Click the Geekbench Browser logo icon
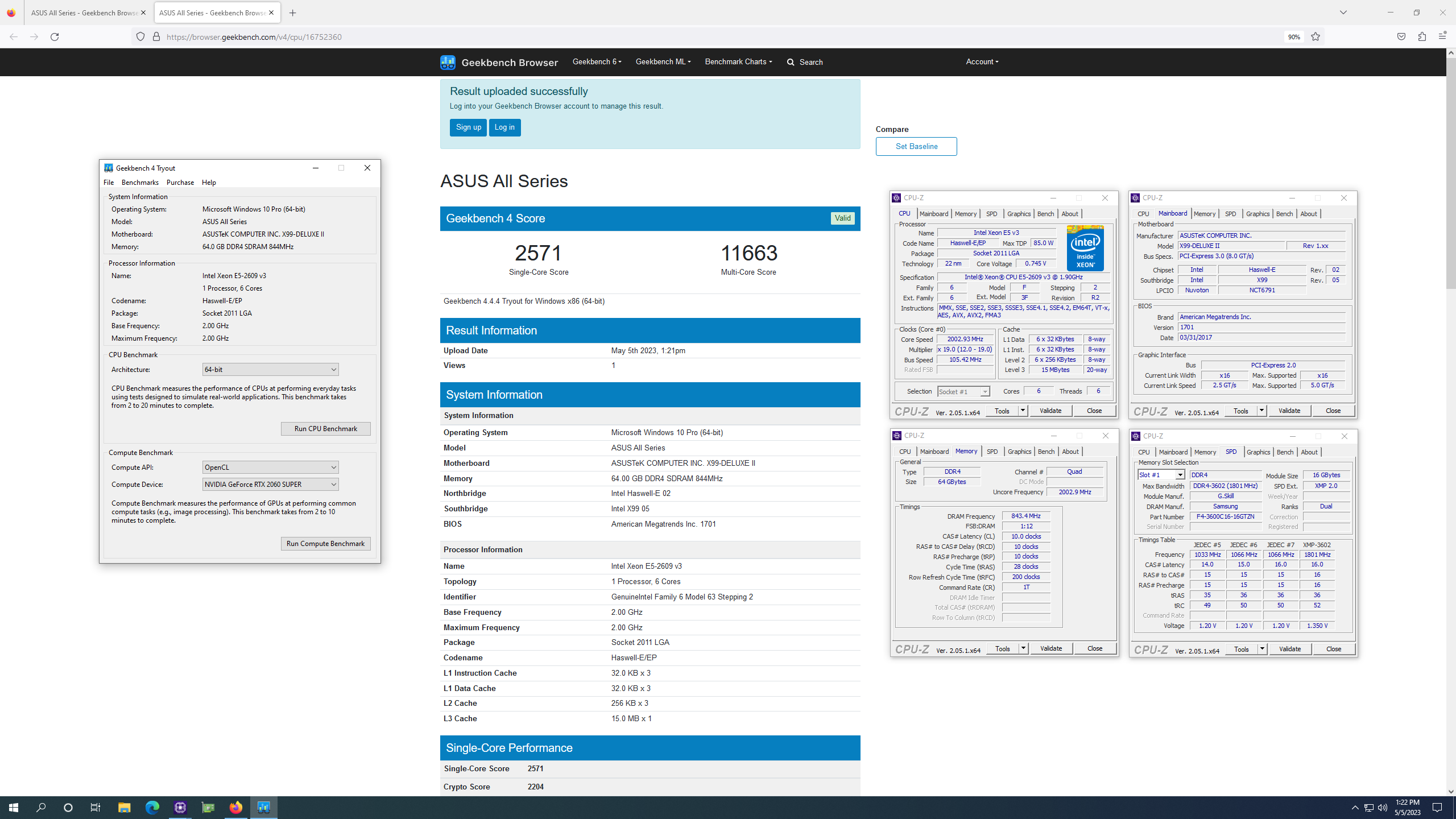The width and height of the screenshot is (1456, 819). tap(448, 62)
